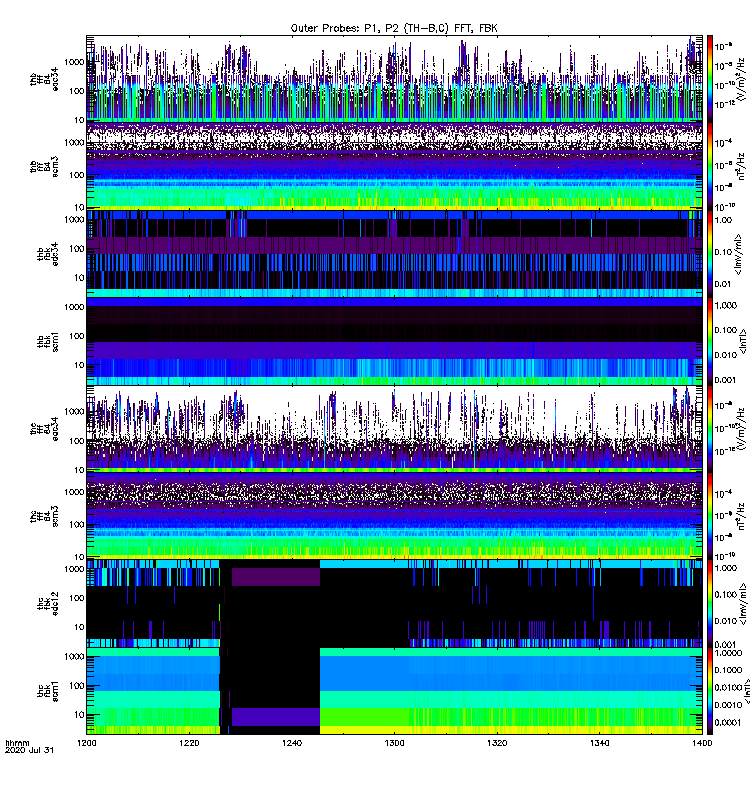Click the thb fff eac34 spectrogram panel
The image size is (750, 800).
(x=394, y=79)
